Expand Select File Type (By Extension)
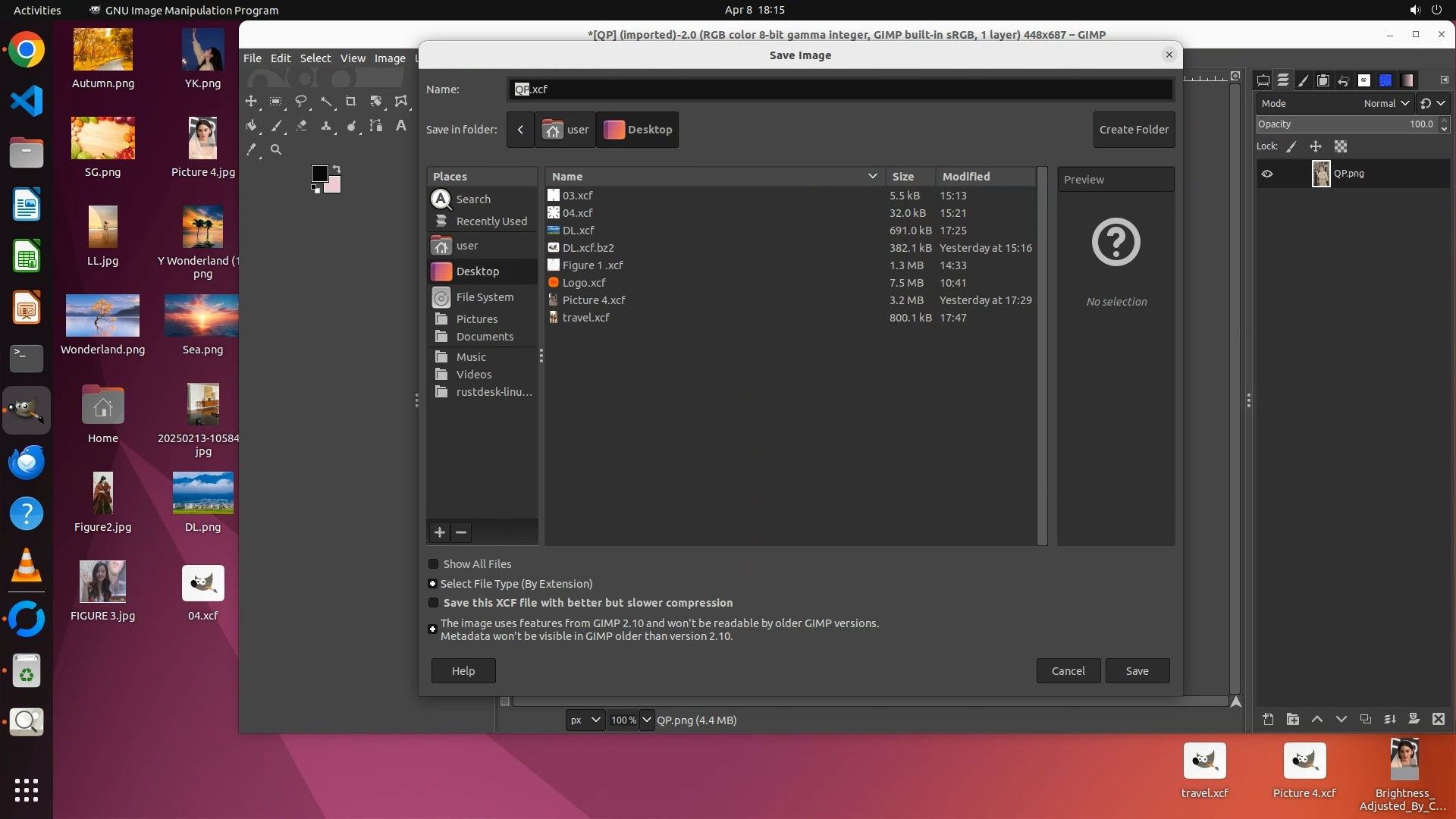1456x819 pixels. (432, 584)
